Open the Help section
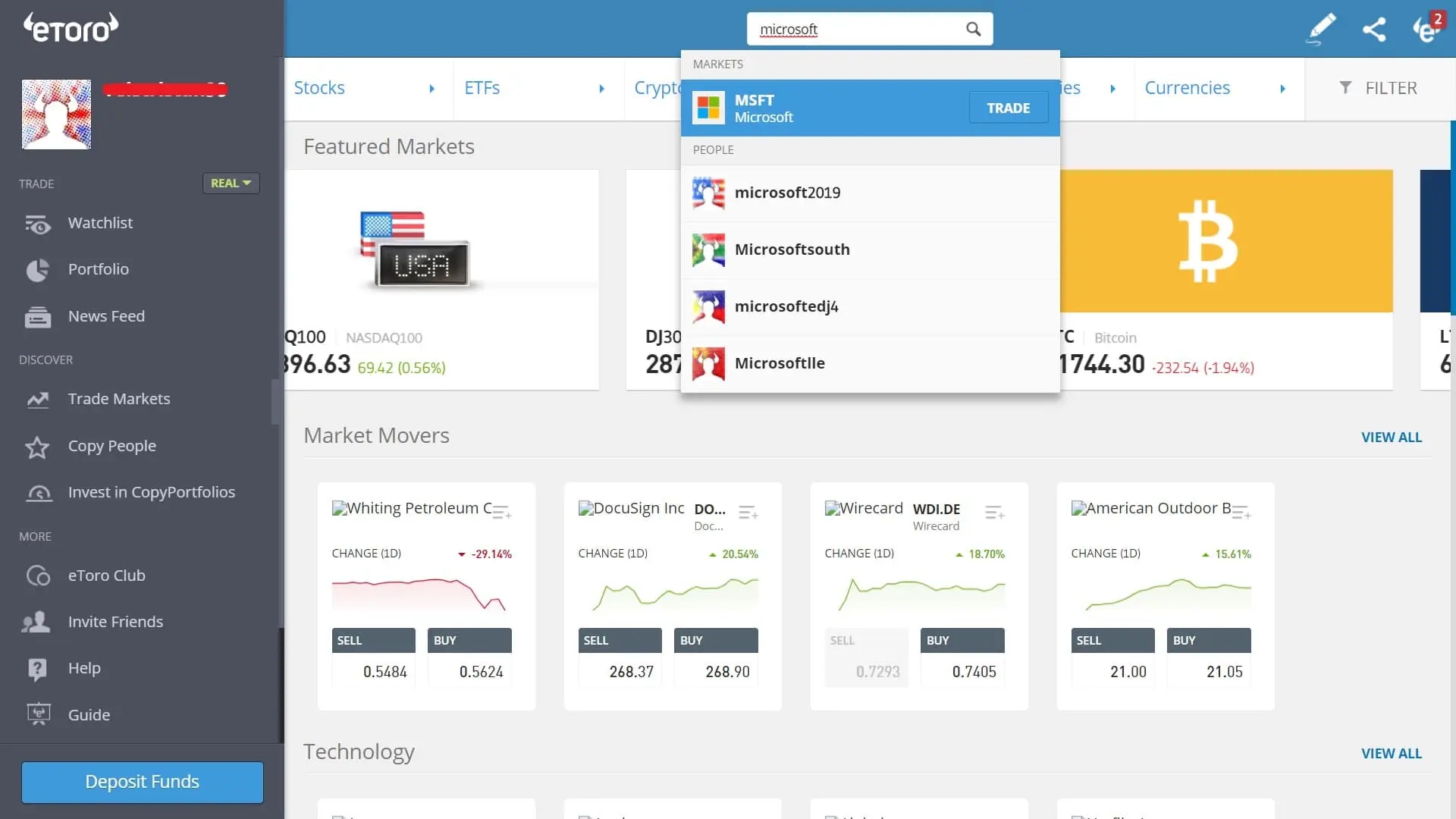This screenshot has width=1456, height=819. point(83,668)
